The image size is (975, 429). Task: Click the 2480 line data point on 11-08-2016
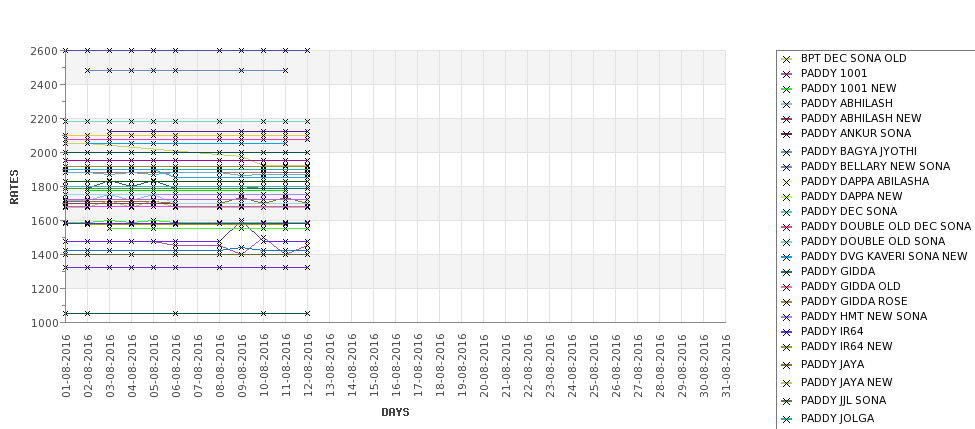click(285, 71)
